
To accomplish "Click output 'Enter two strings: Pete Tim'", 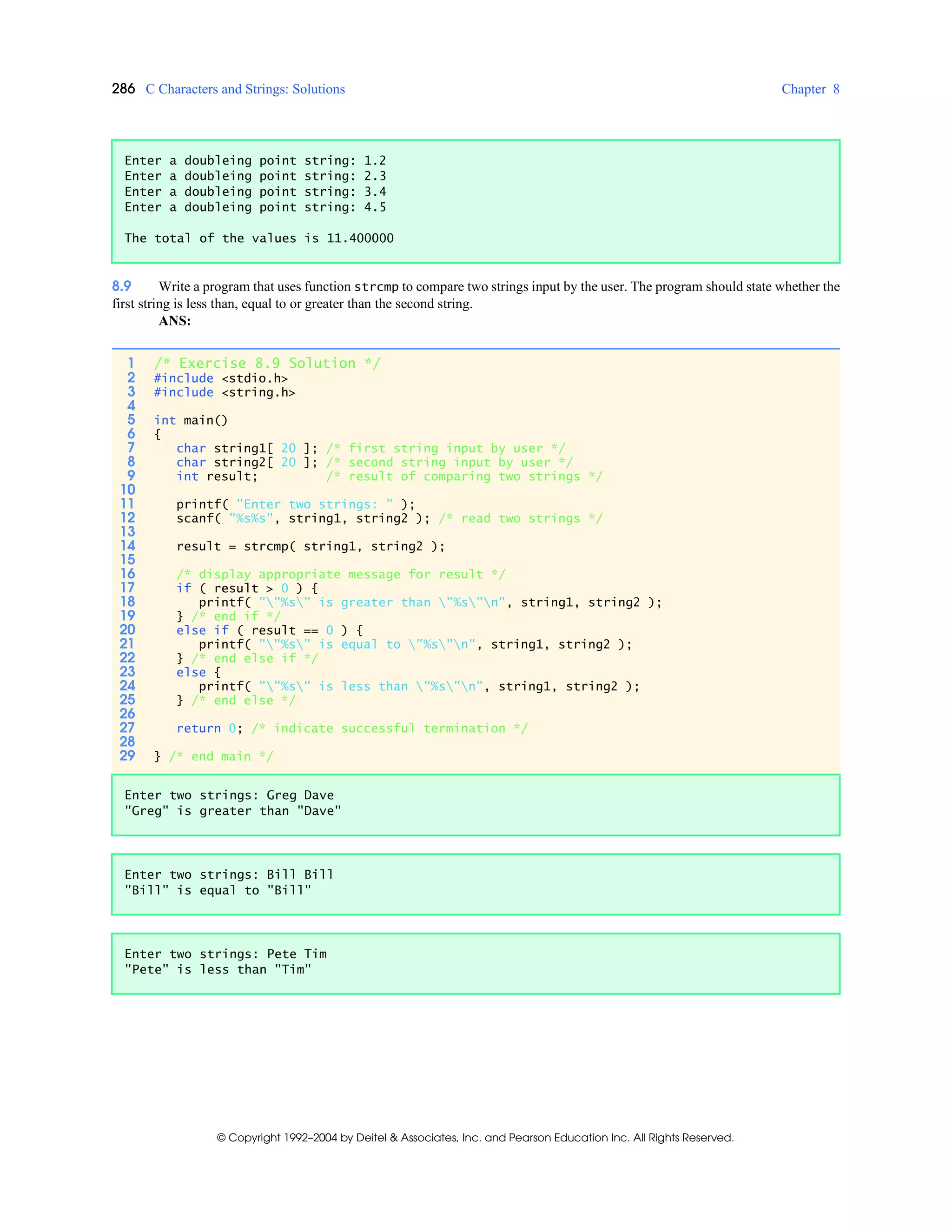I will click(225, 954).
